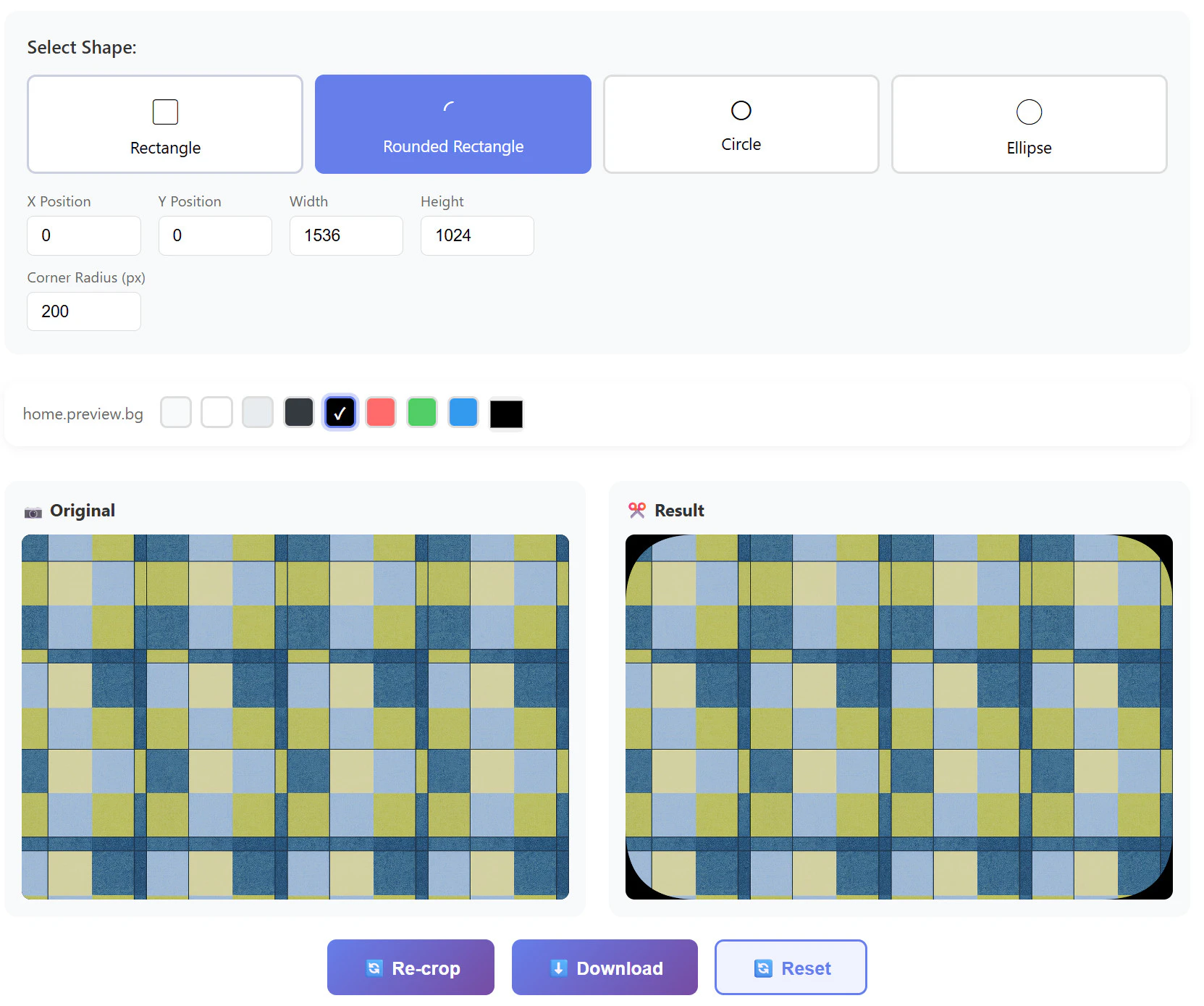Choose the Rounded Rectangle shape

[x=453, y=124]
